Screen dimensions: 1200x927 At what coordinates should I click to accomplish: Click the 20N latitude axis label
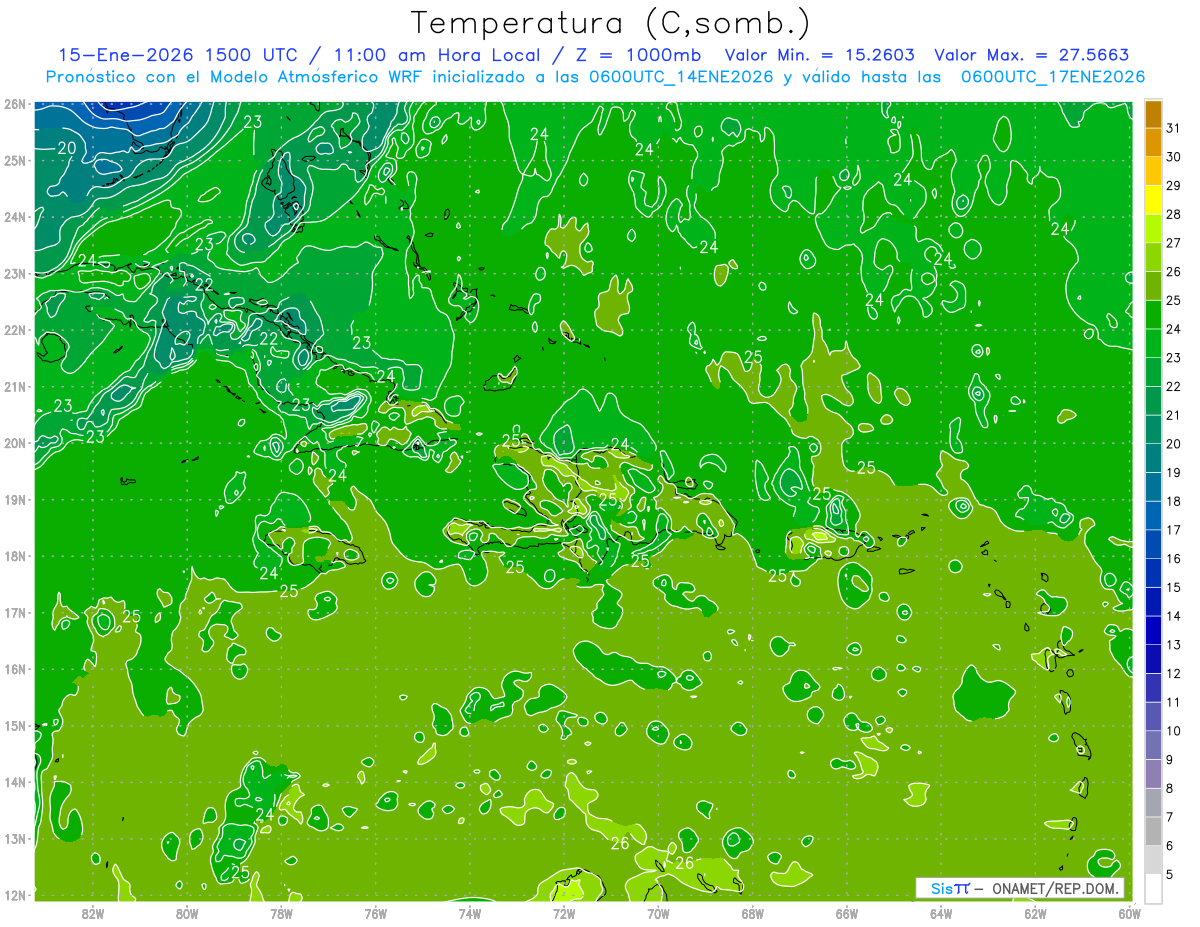(14, 443)
